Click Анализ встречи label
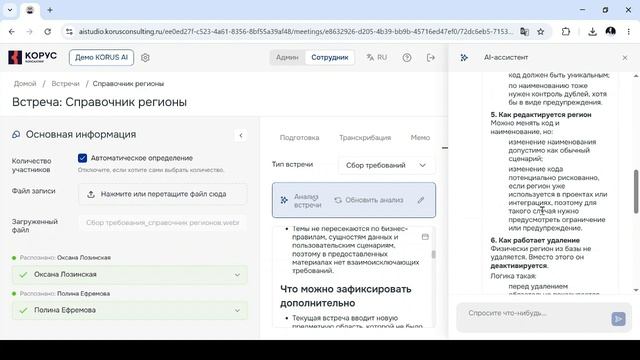 (308, 200)
